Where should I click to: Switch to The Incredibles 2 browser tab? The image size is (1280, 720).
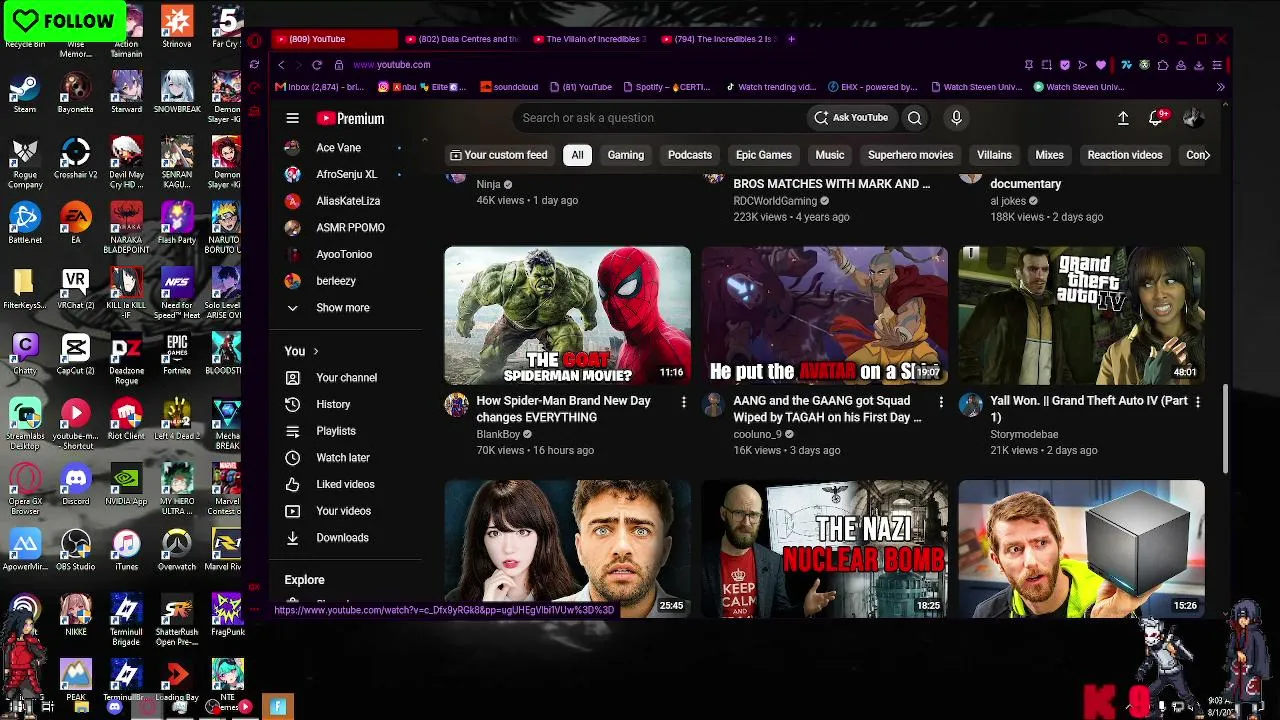pos(718,39)
